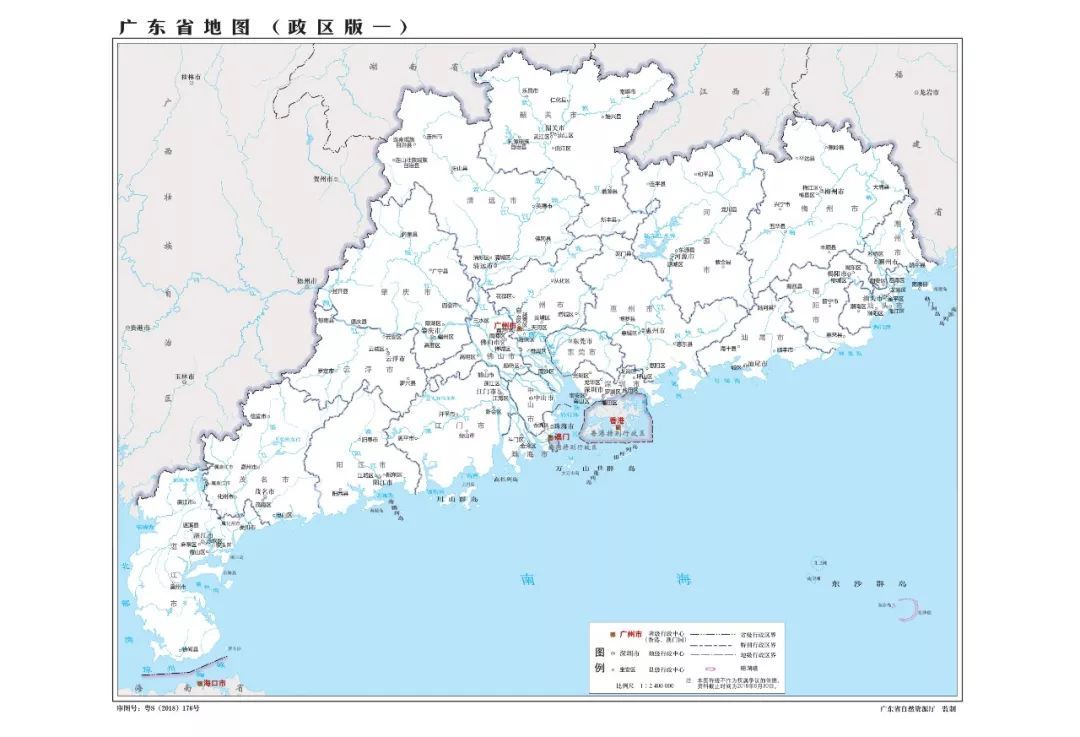The image size is (1080, 737).
Task: Click the 龙岩市 city label at top right
Action: (928, 91)
